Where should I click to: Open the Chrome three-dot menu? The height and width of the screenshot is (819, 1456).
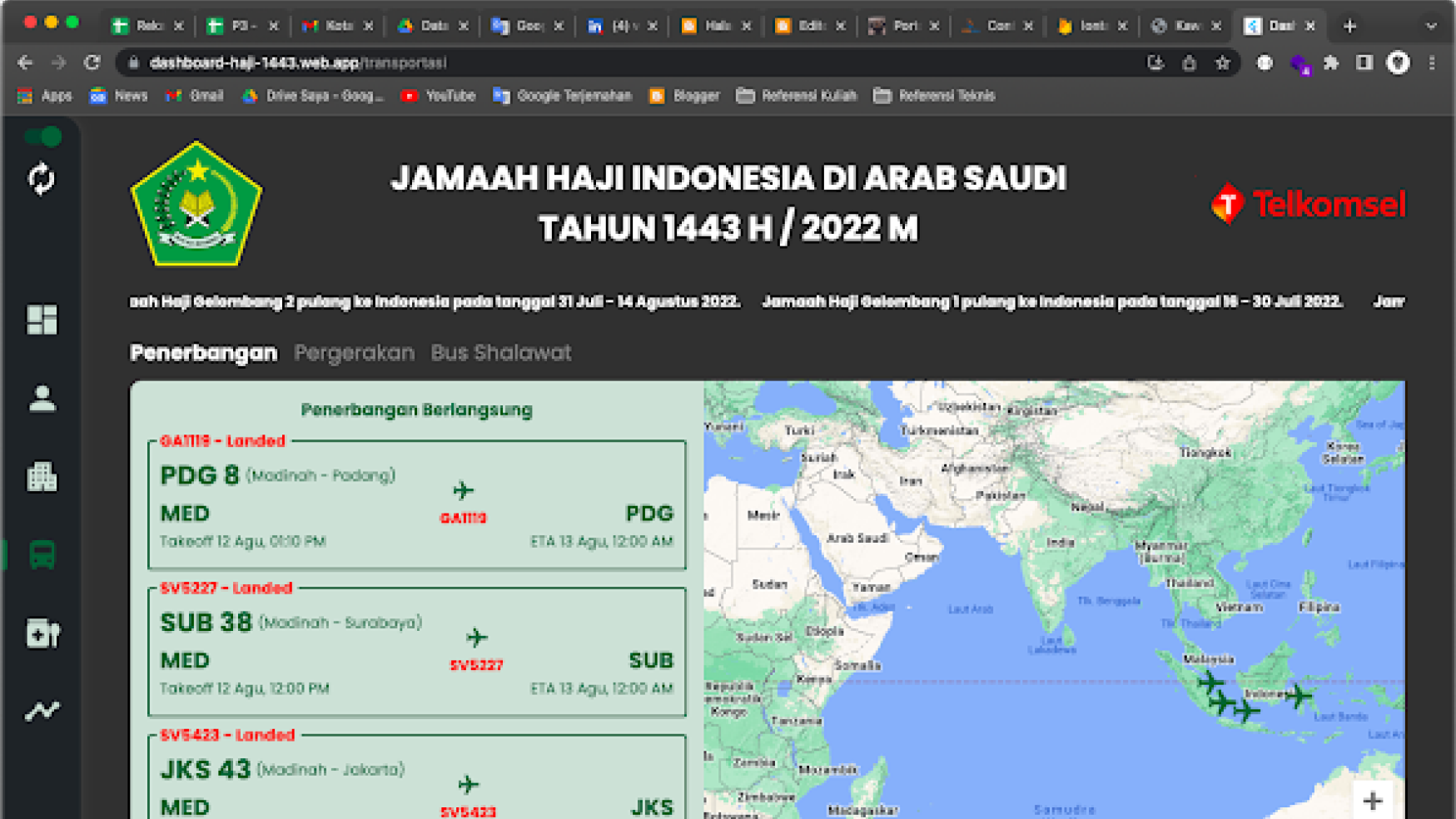[1432, 62]
